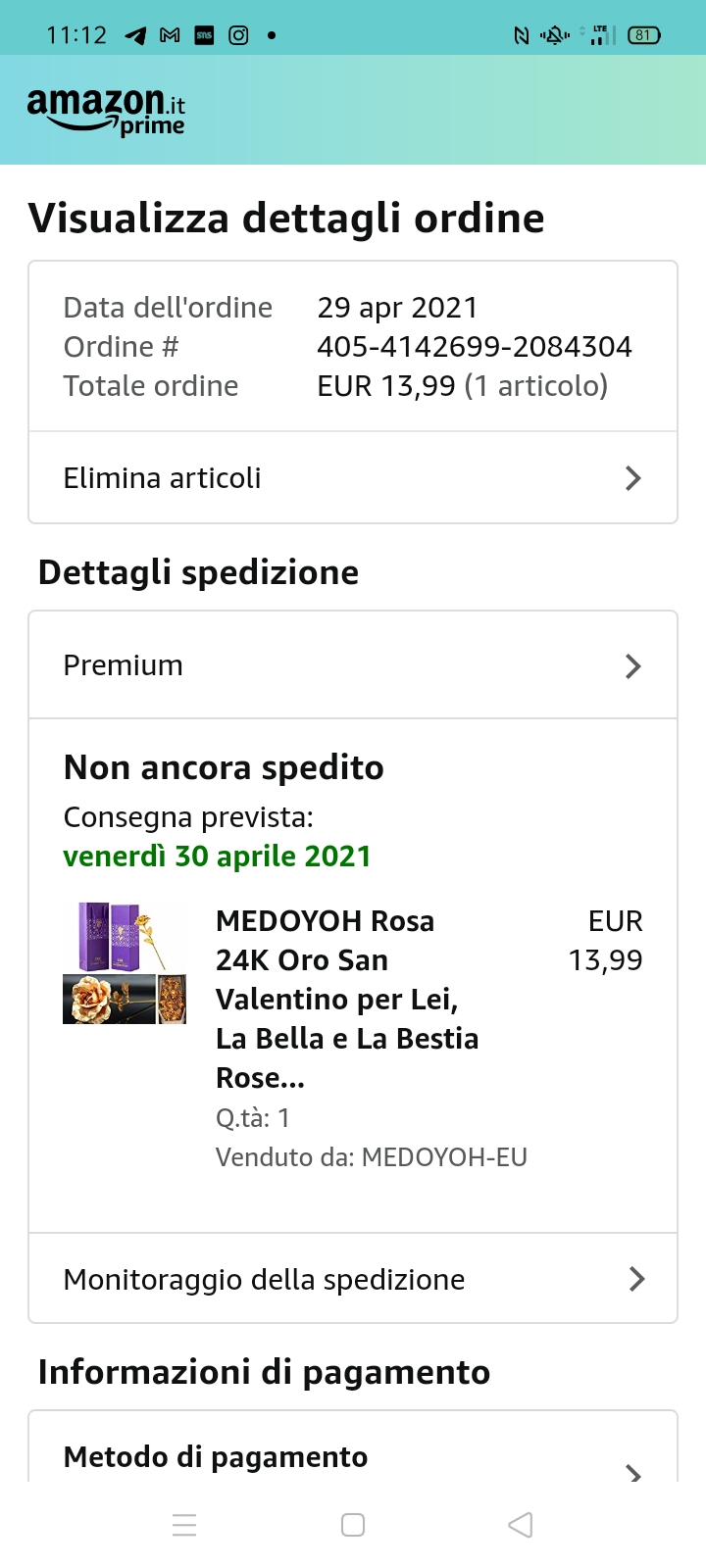706x1568 pixels.
Task: Tap the Amazon.it prime logo
Action: tap(106, 111)
